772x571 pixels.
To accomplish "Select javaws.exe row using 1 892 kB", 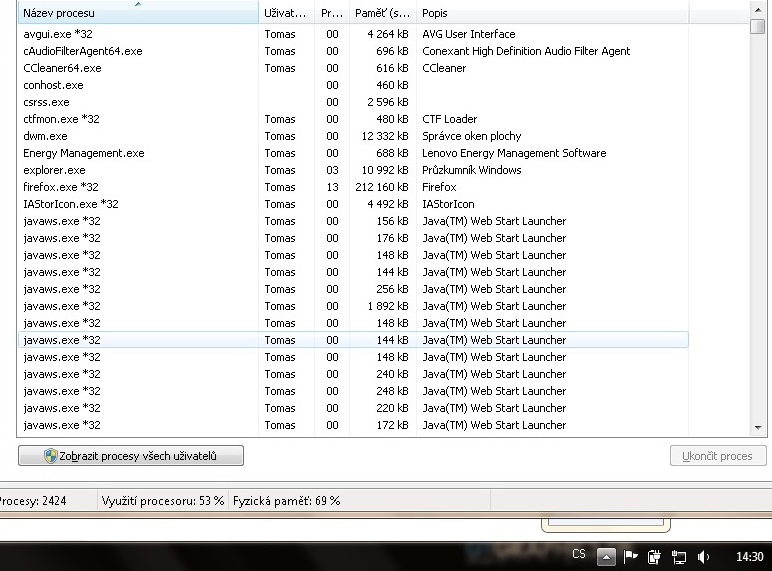I will 353,306.
